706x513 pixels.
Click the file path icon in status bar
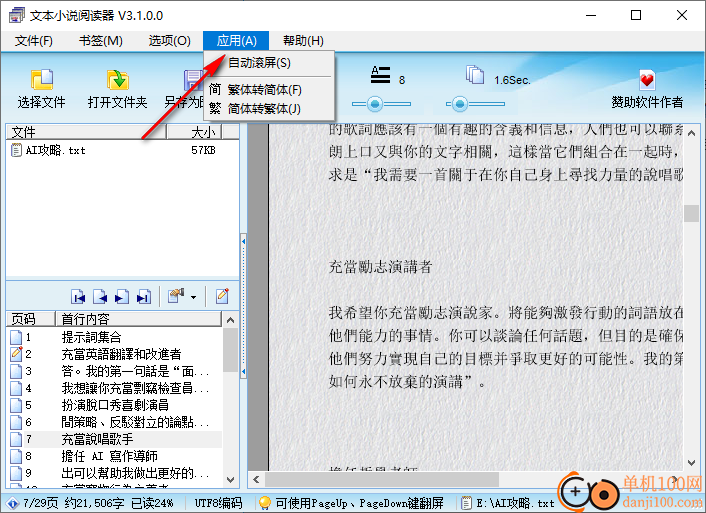click(x=466, y=503)
